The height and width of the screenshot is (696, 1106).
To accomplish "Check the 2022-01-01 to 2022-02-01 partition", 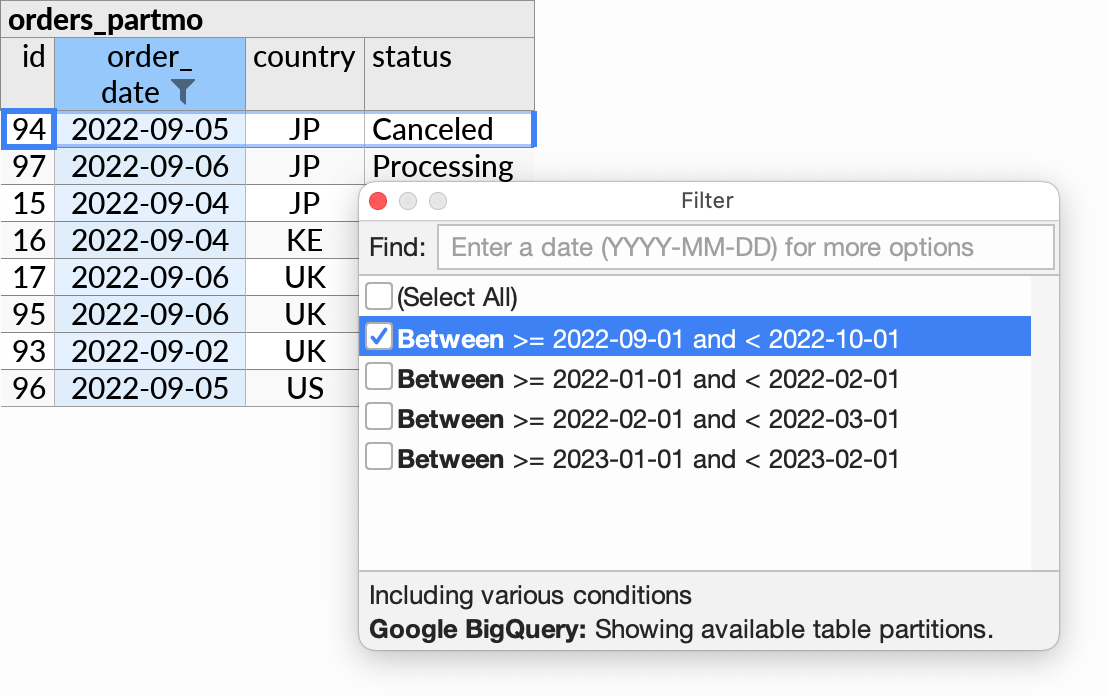I will [x=379, y=378].
